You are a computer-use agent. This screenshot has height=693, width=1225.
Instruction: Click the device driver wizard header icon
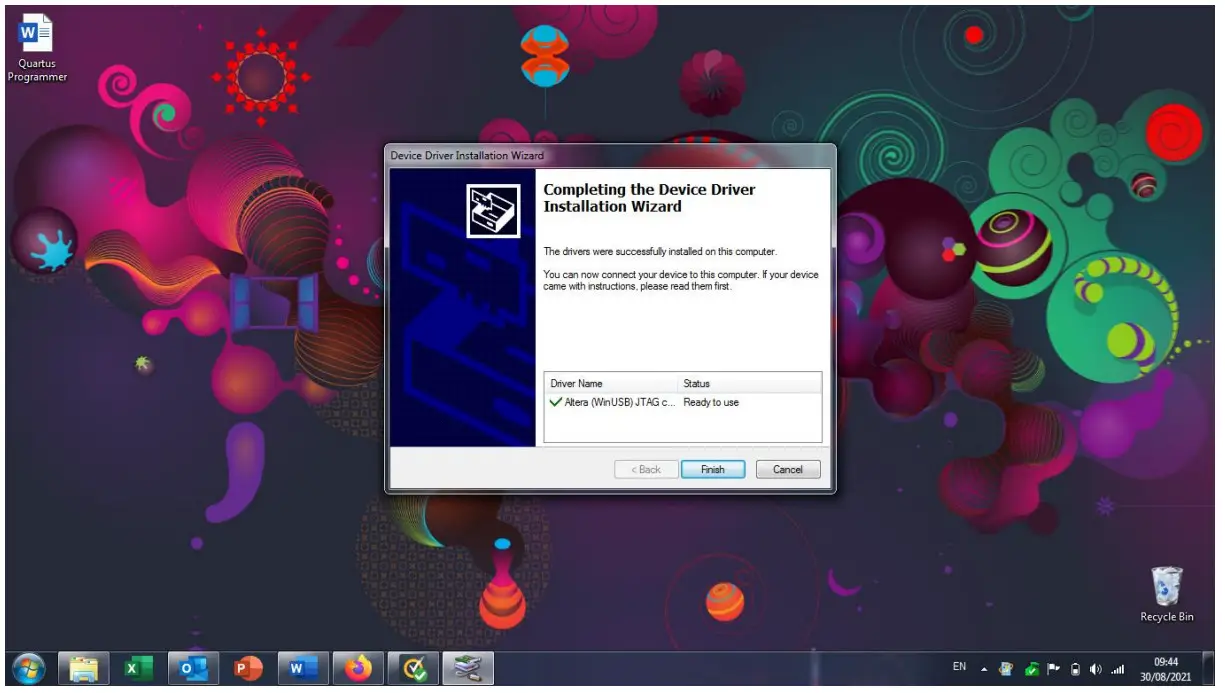[494, 211]
